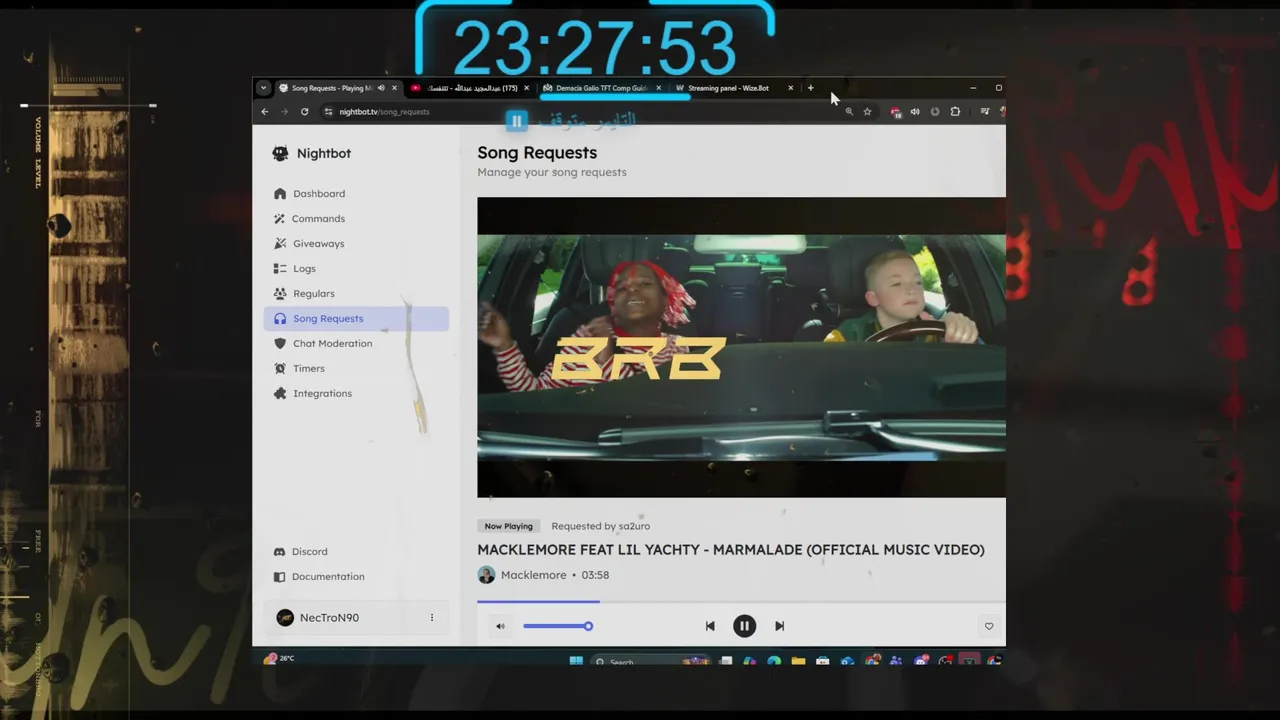
Task: Go back in browser history
Action: pyautogui.click(x=265, y=111)
